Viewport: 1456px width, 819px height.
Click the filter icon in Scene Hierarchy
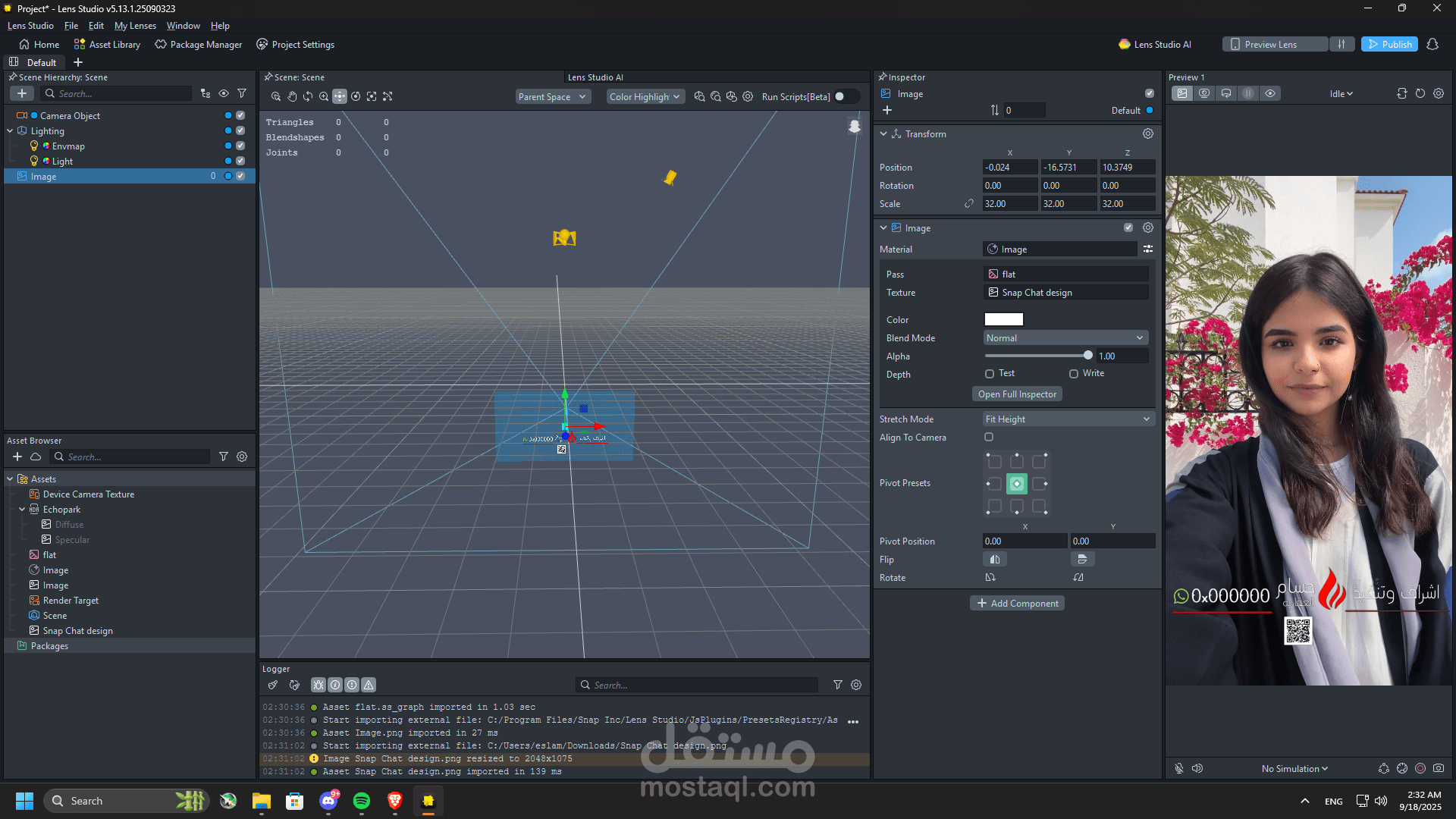point(242,93)
